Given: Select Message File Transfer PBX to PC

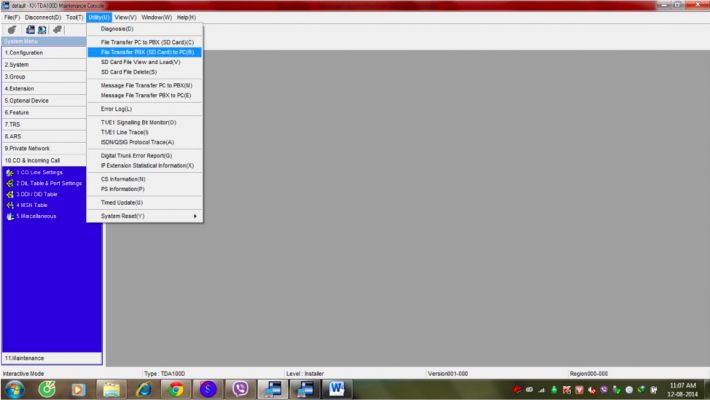Looking at the screenshot, I should [145, 95].
